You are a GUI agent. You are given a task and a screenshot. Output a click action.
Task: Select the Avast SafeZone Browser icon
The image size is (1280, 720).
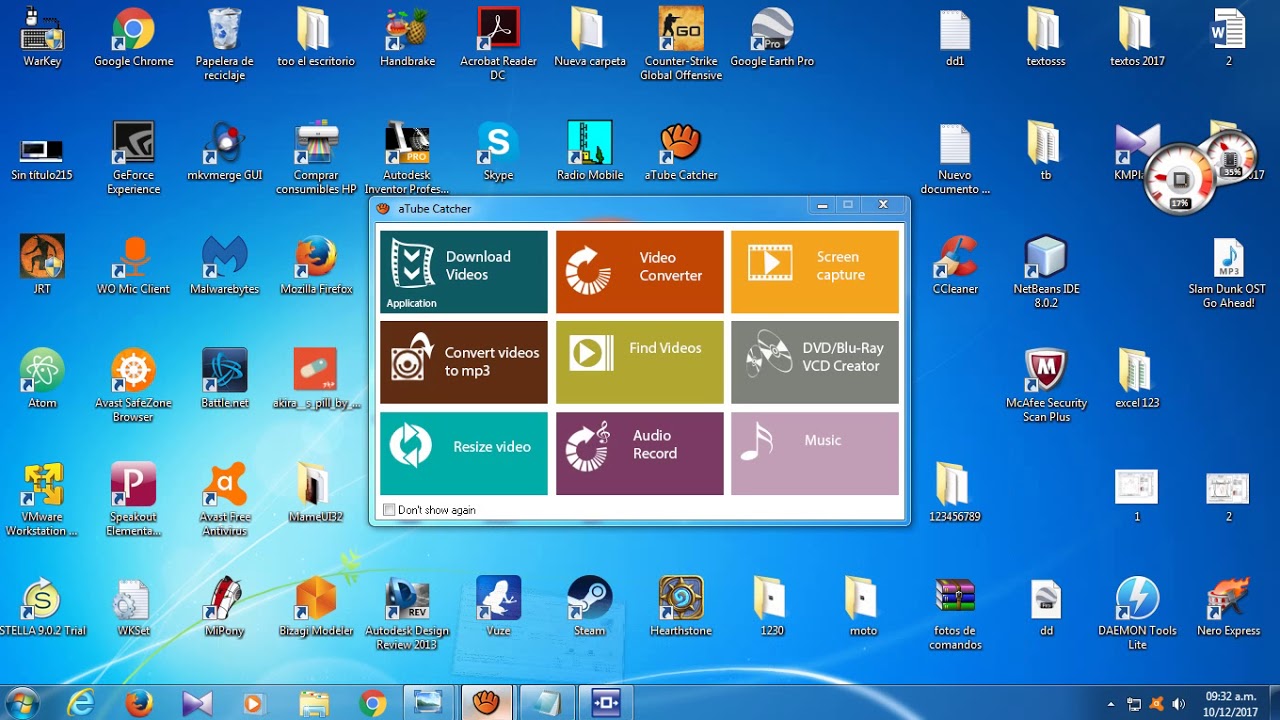point(133,387)
